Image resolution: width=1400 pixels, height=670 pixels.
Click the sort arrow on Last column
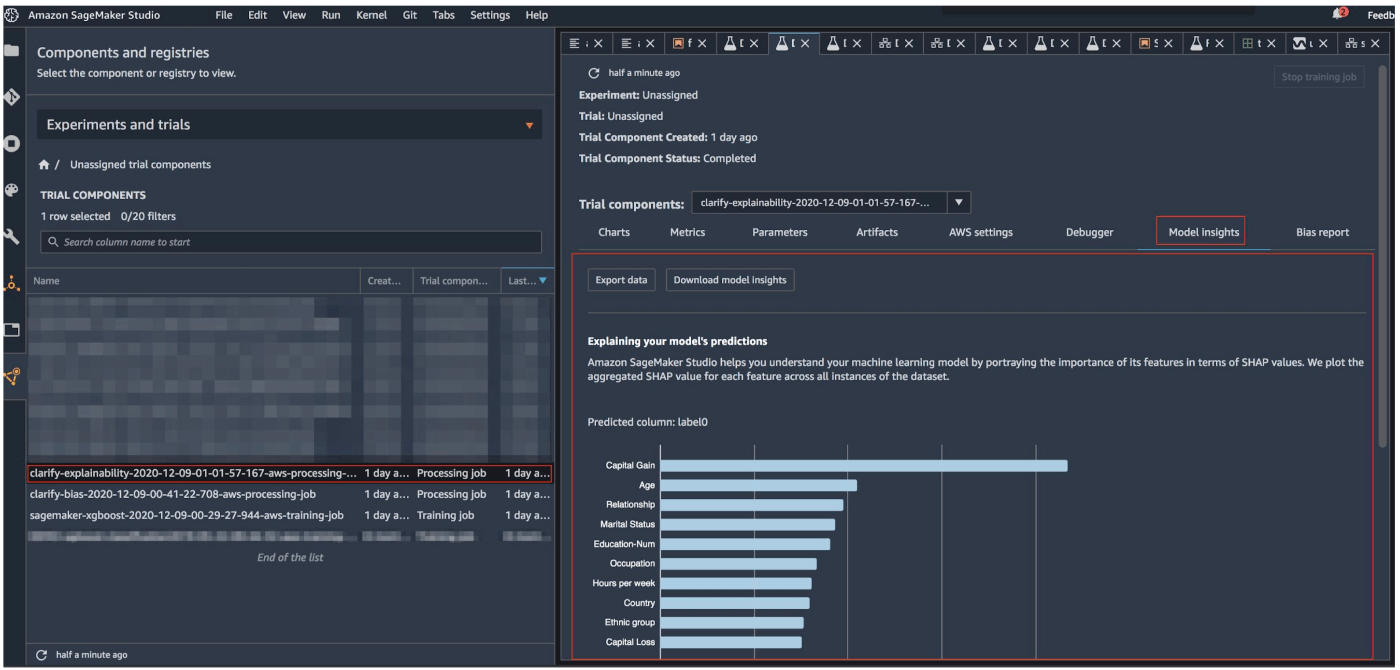click(x=543, y=282)
